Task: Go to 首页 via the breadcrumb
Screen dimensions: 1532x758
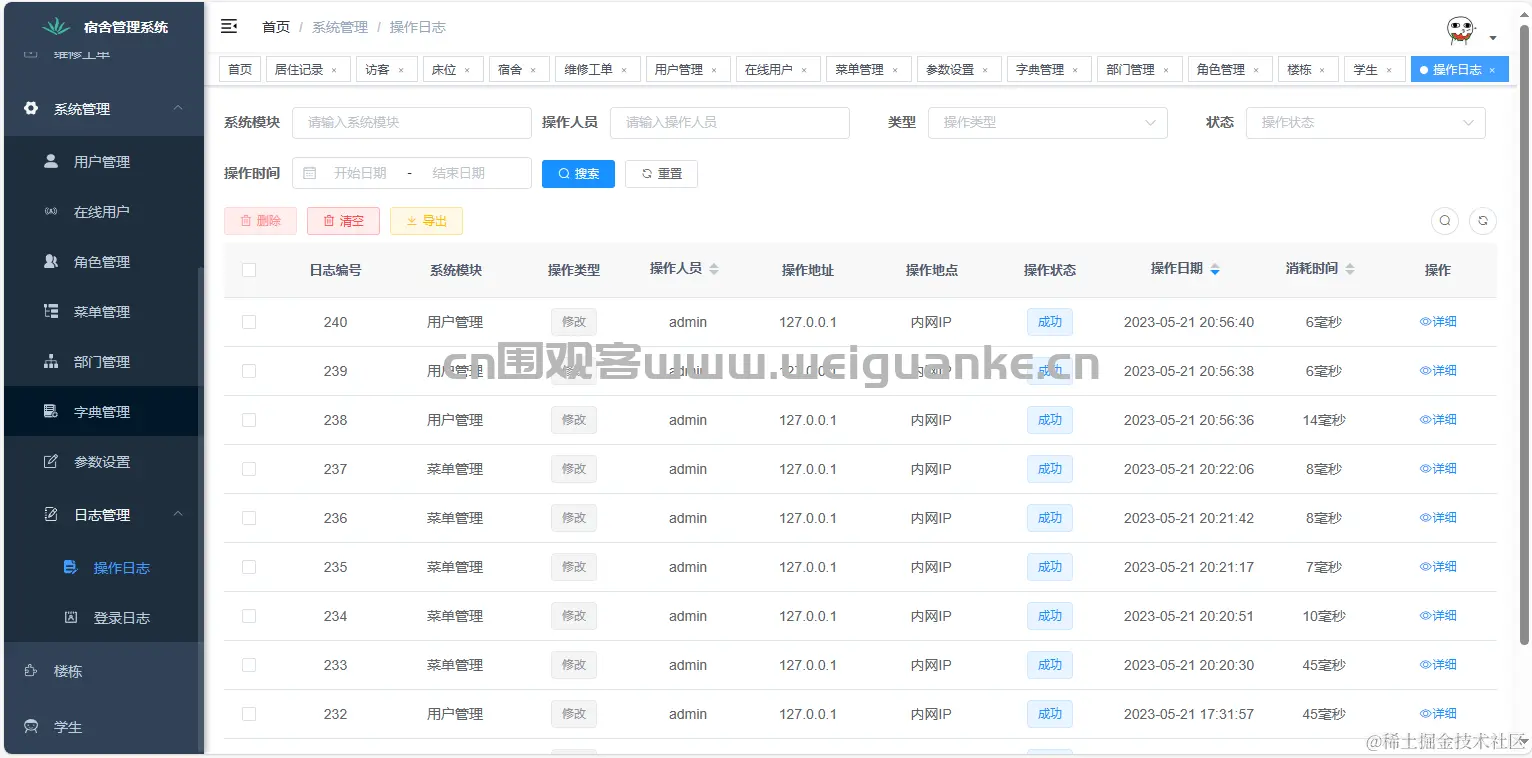Action: pos(276,27)
